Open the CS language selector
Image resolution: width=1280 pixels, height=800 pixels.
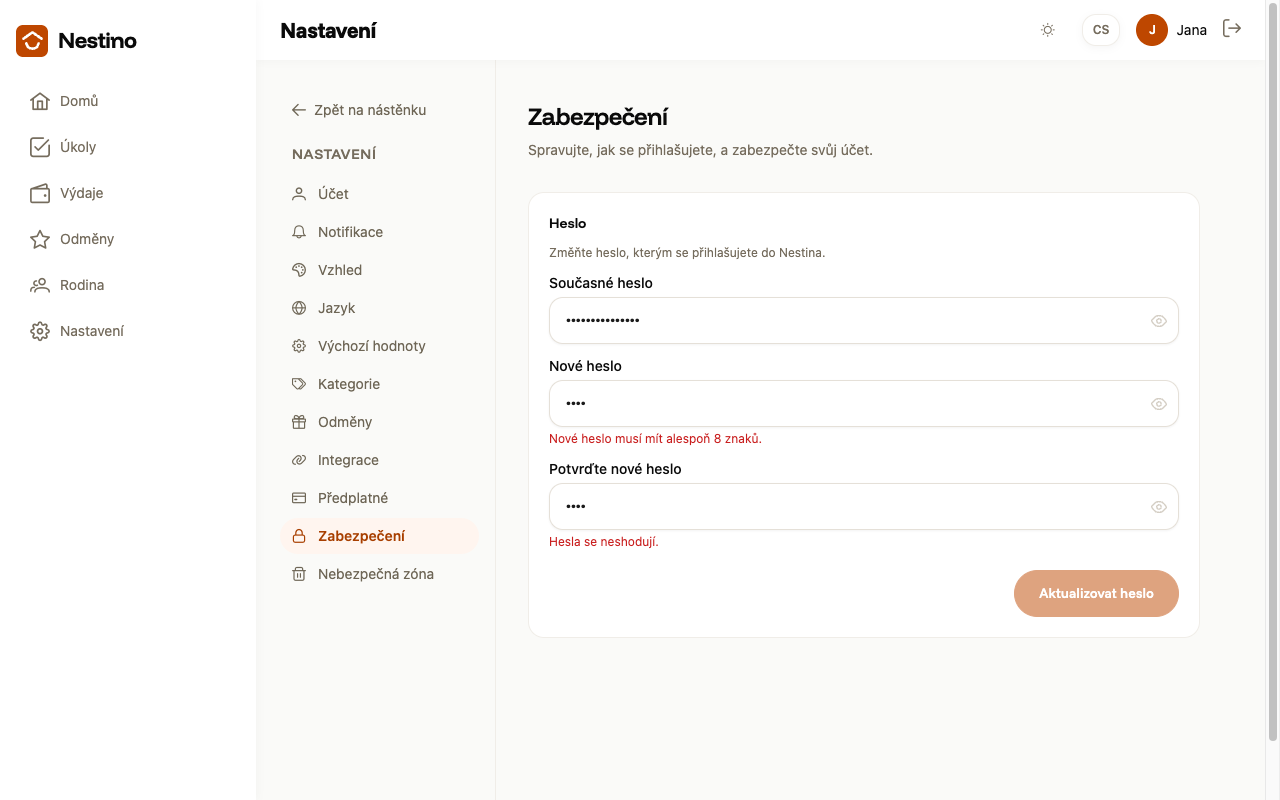click(x=1101, y=30)
